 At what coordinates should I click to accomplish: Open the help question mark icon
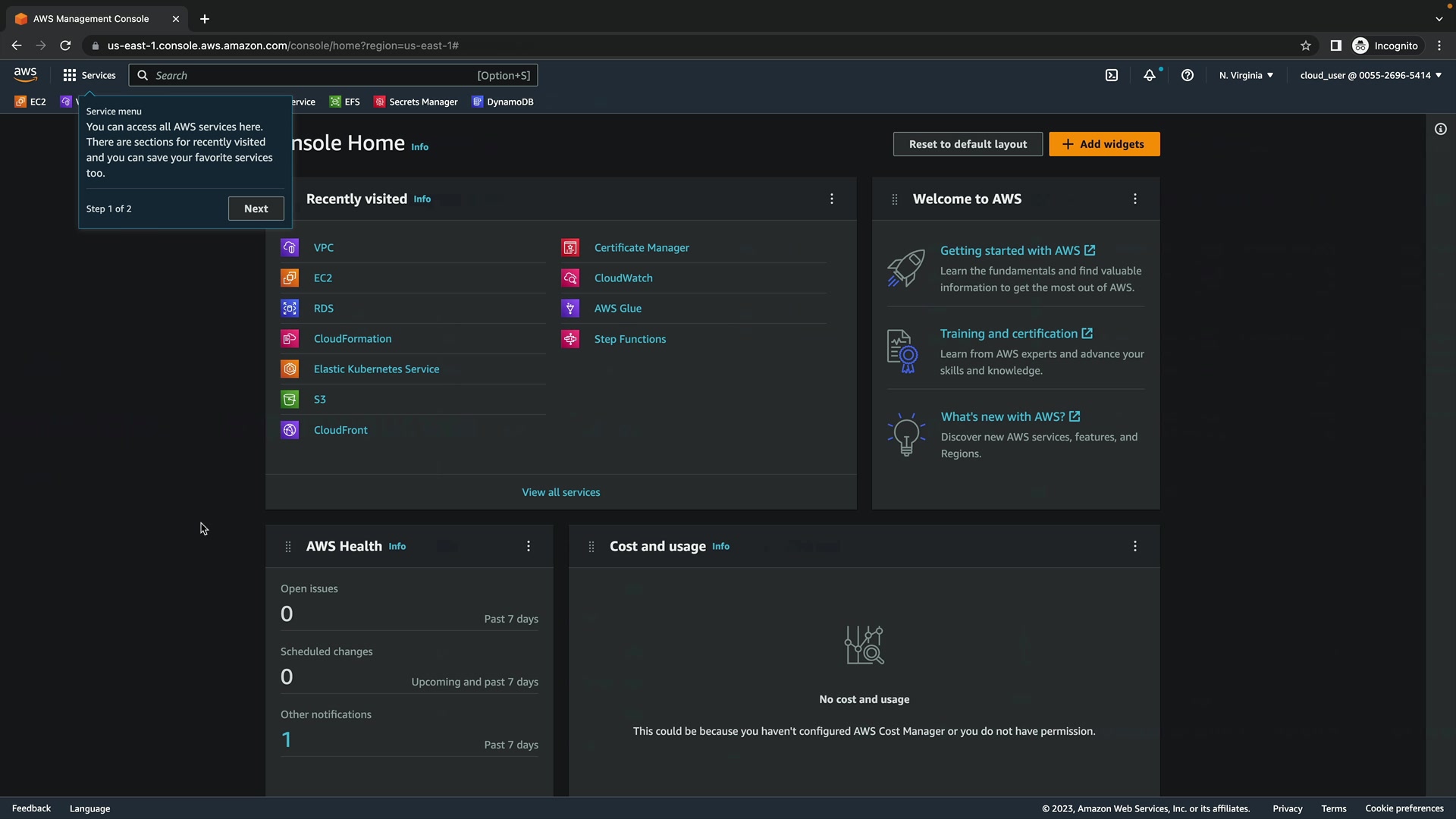coord(1188,75)
